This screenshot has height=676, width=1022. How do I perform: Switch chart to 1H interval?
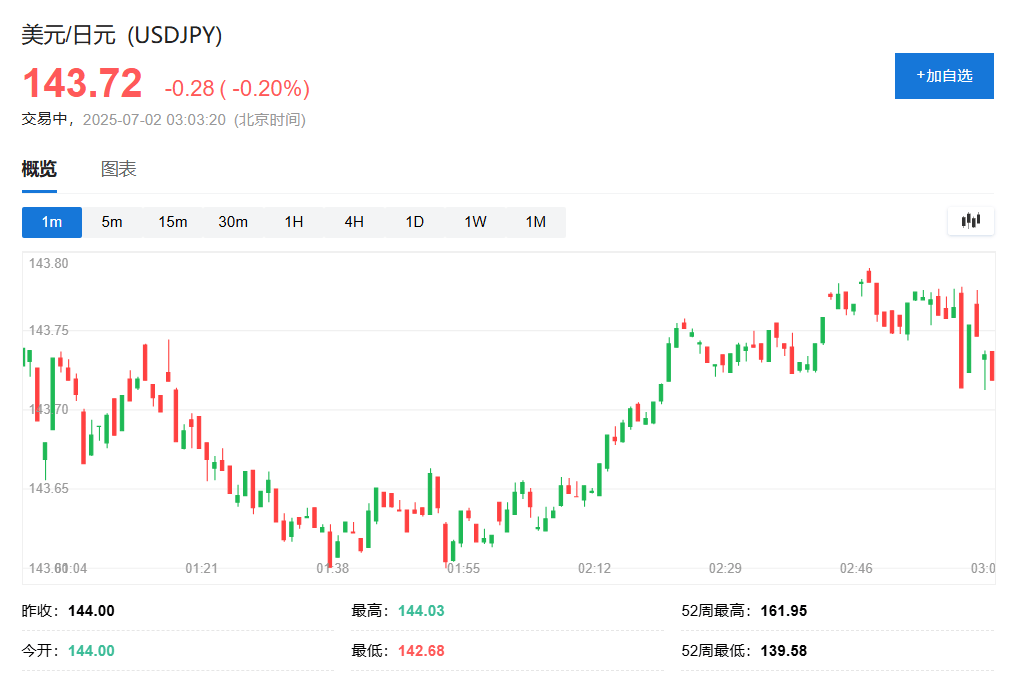pos(293,222)
